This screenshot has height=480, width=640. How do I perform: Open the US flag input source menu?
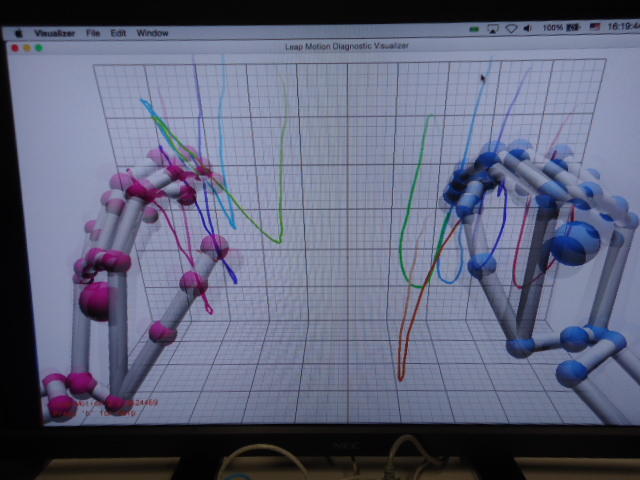(595, 27)
